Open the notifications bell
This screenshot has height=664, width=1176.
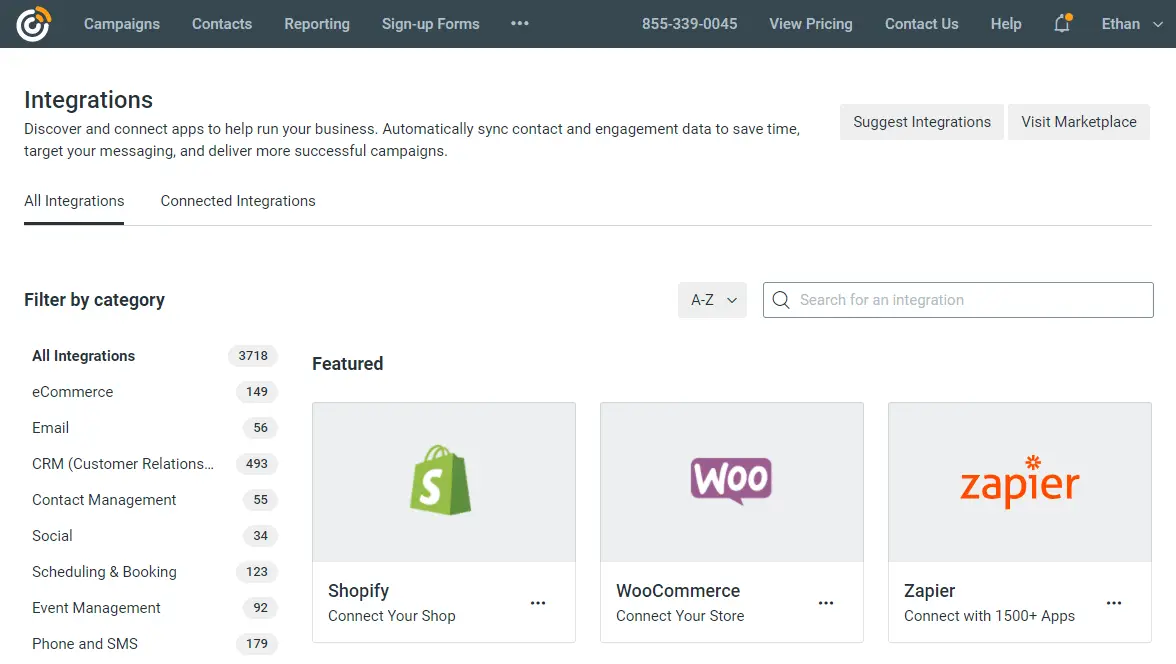coord(1062,24)
